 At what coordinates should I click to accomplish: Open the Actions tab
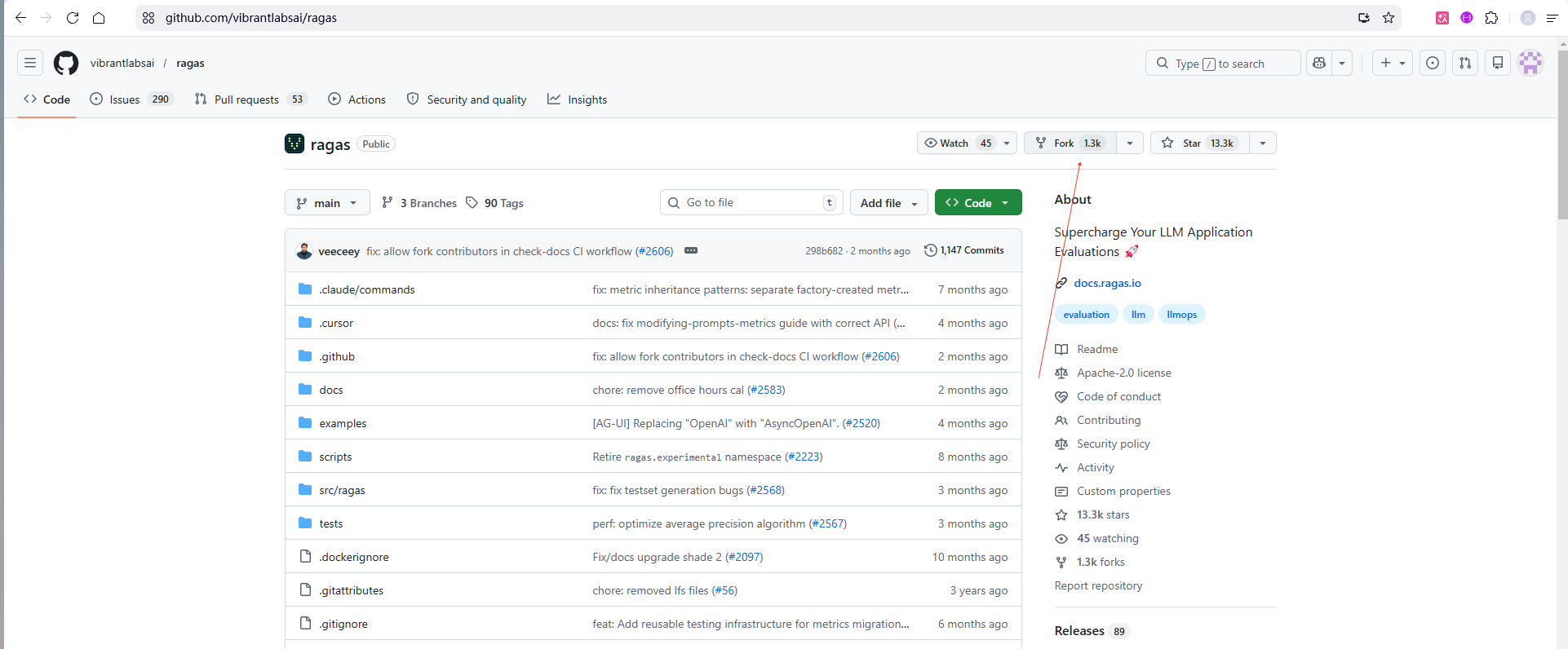357,99
